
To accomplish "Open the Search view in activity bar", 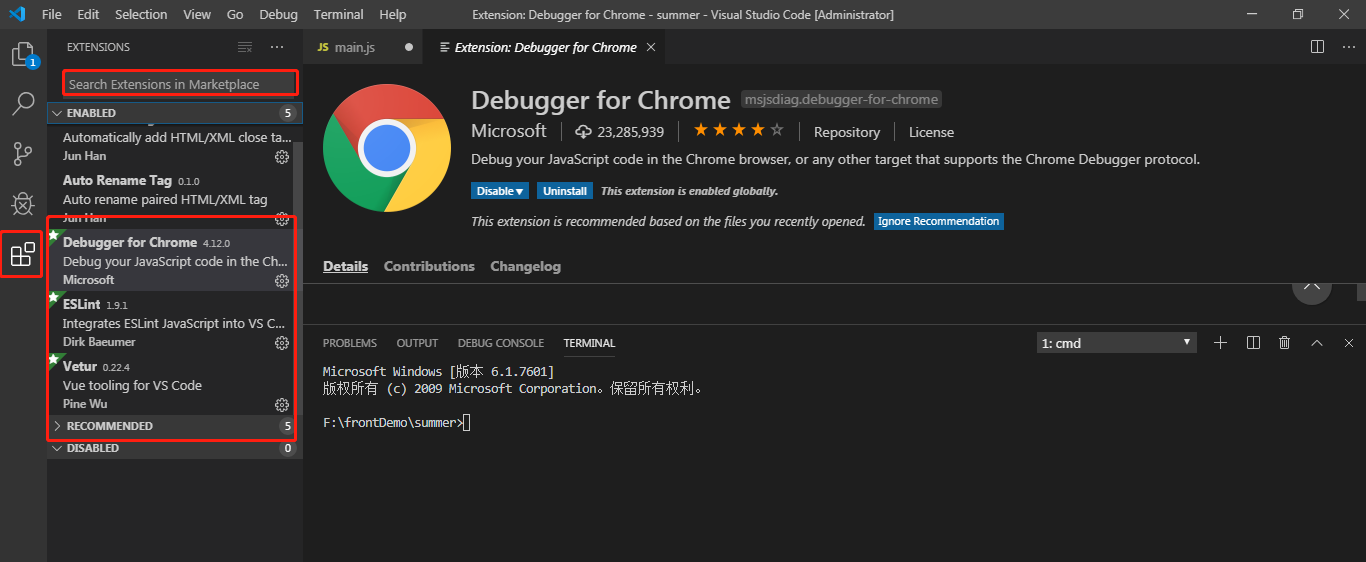I will [23, 104].
